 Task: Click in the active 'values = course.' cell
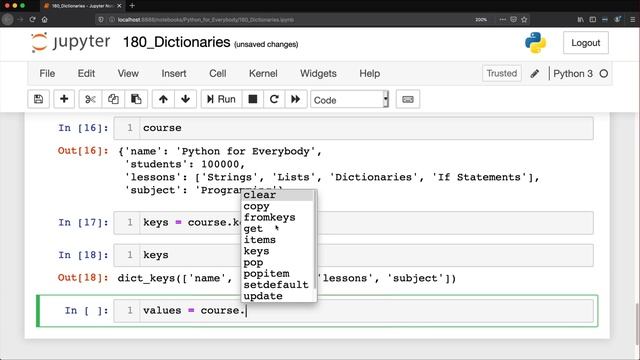pyautogui.click(x=353, y=311)
